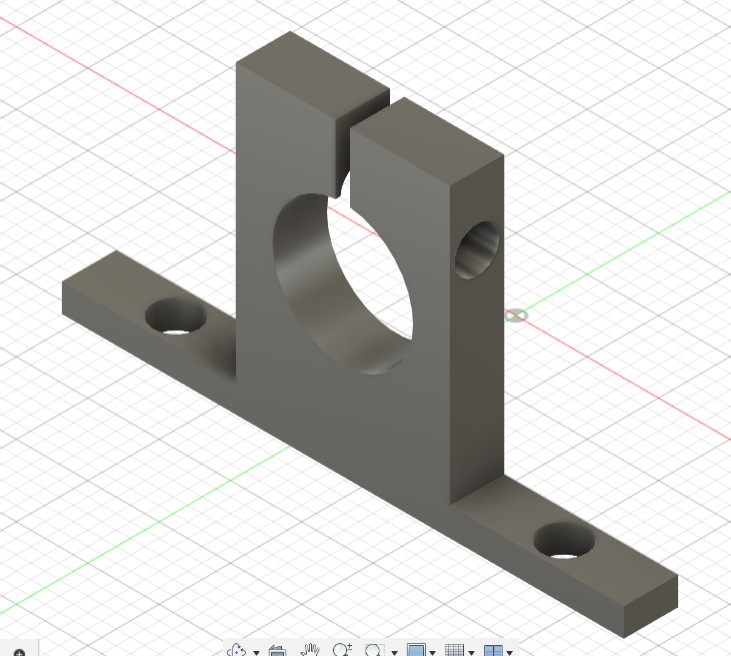Select the Zoom magnifier tool

click(x=342, y=650)
